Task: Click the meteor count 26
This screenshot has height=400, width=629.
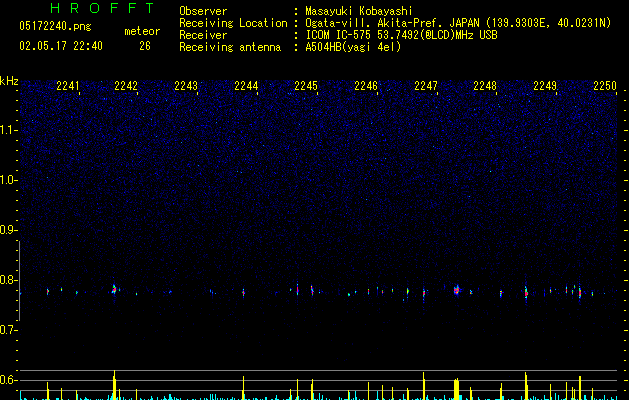Action: [x=145, y=46]
